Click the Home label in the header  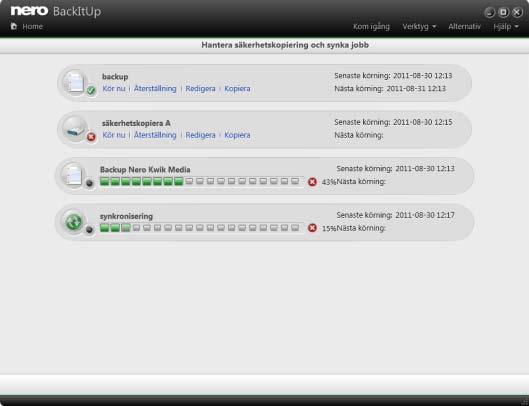click(x=32, y=26)
